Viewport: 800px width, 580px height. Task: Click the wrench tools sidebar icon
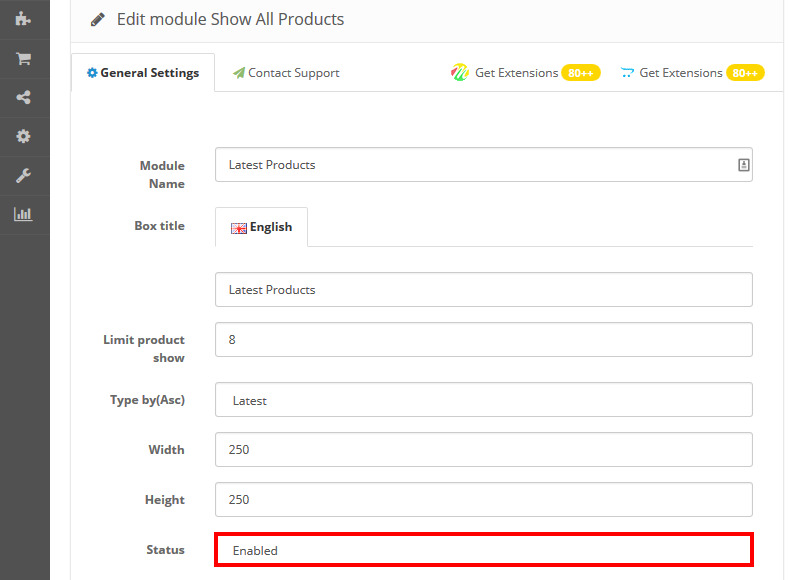(23, 175)
